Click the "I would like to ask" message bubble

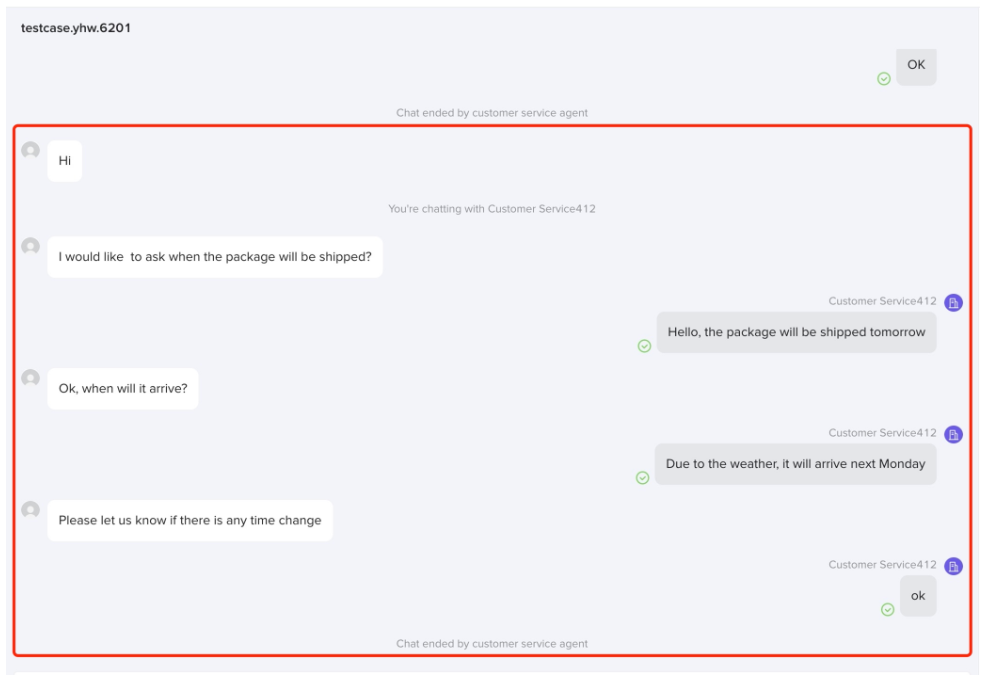[215, 257]
